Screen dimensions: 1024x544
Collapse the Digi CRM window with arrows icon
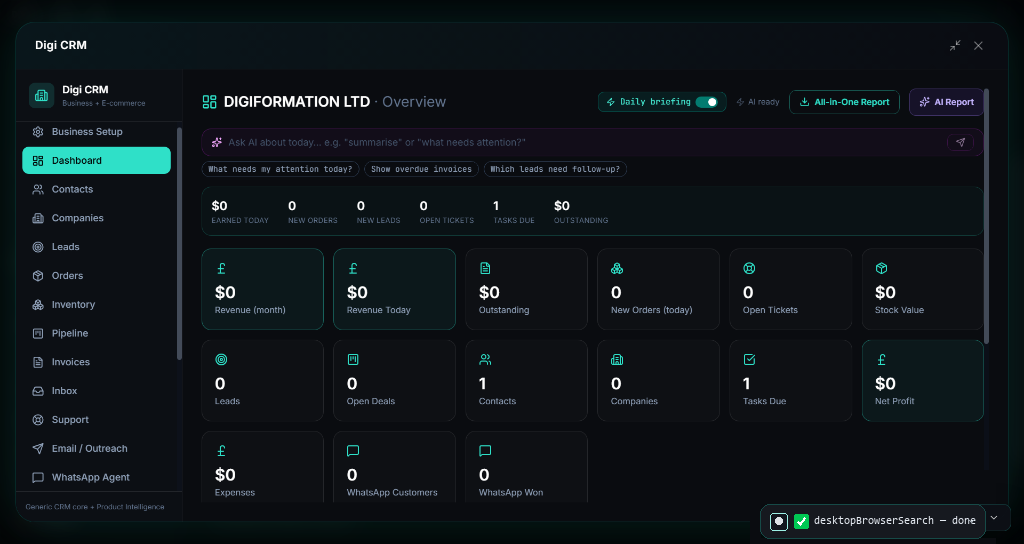(955, 46)
